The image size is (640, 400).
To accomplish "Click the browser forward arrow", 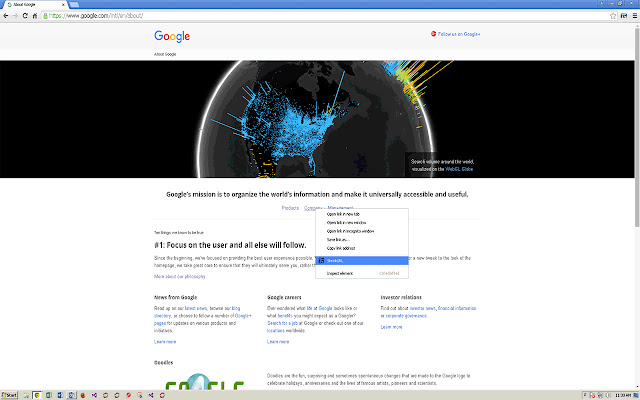I will 15,16.
